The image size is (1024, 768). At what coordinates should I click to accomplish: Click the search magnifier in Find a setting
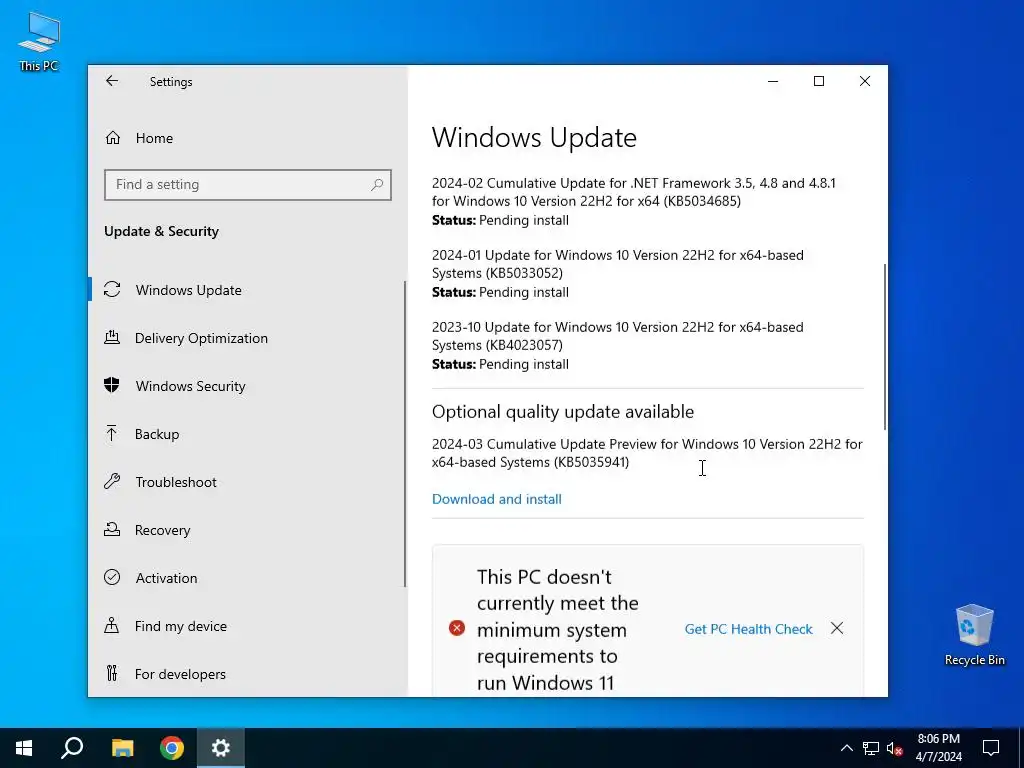click(x=377, y=185)
